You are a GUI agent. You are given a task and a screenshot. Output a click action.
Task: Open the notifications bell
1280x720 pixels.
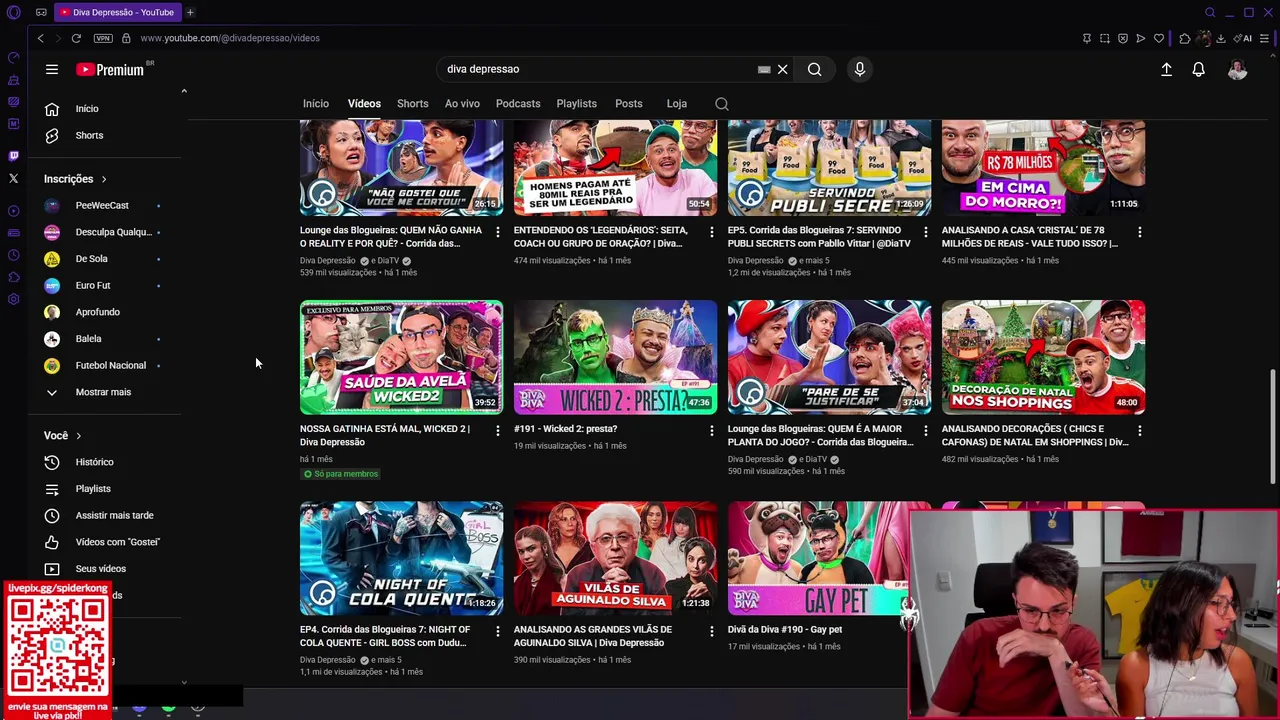point(1198,69)
